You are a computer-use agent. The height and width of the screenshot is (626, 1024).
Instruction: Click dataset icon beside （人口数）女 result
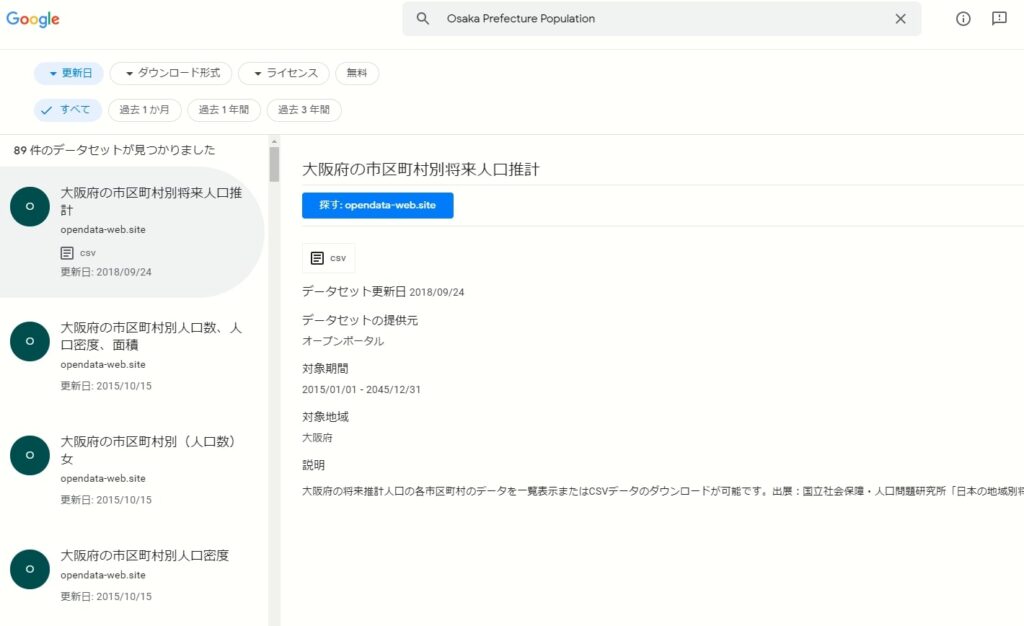pyautogui.click(x=30, y=455)
